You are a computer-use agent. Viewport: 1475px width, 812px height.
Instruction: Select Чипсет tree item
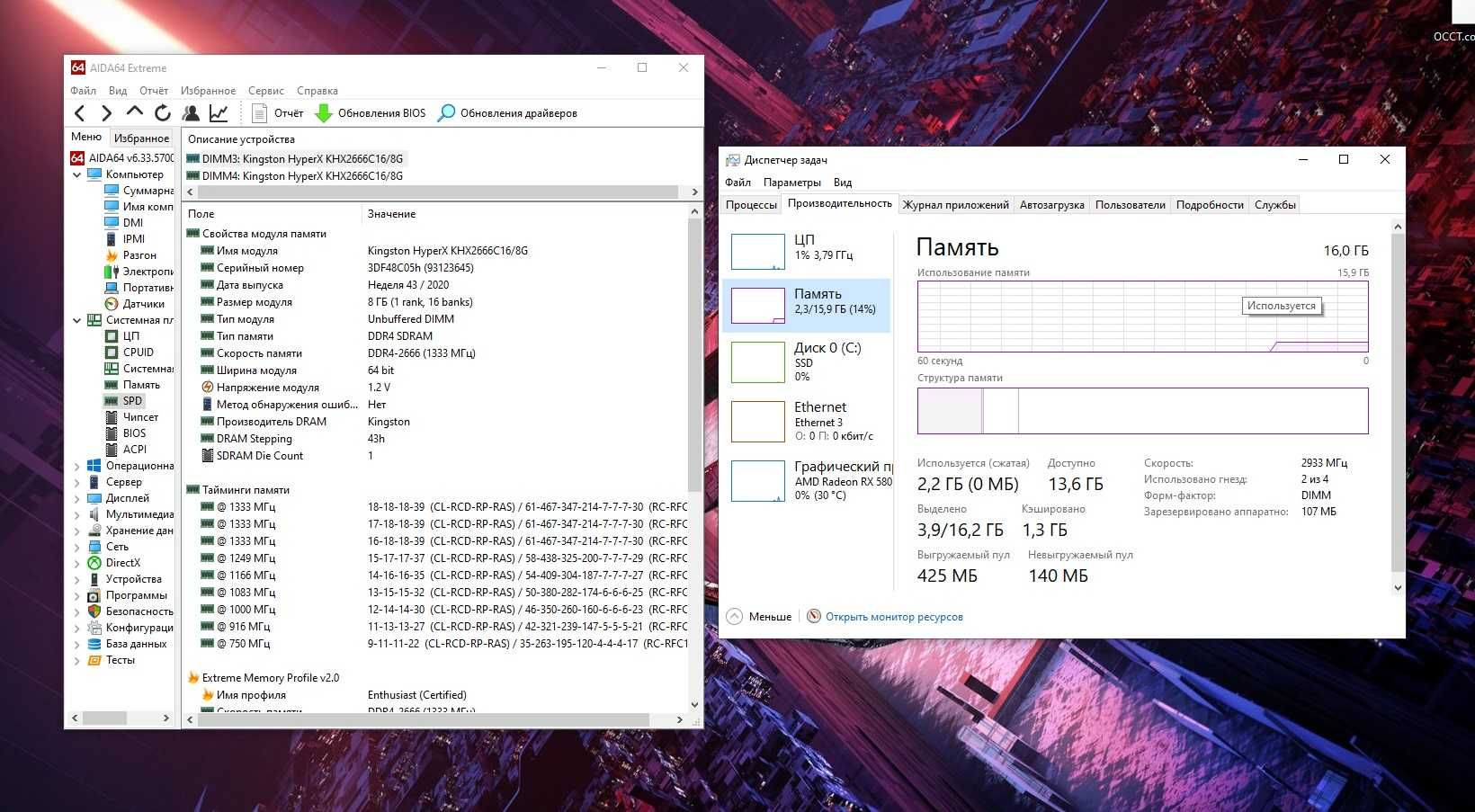point(131,417)
